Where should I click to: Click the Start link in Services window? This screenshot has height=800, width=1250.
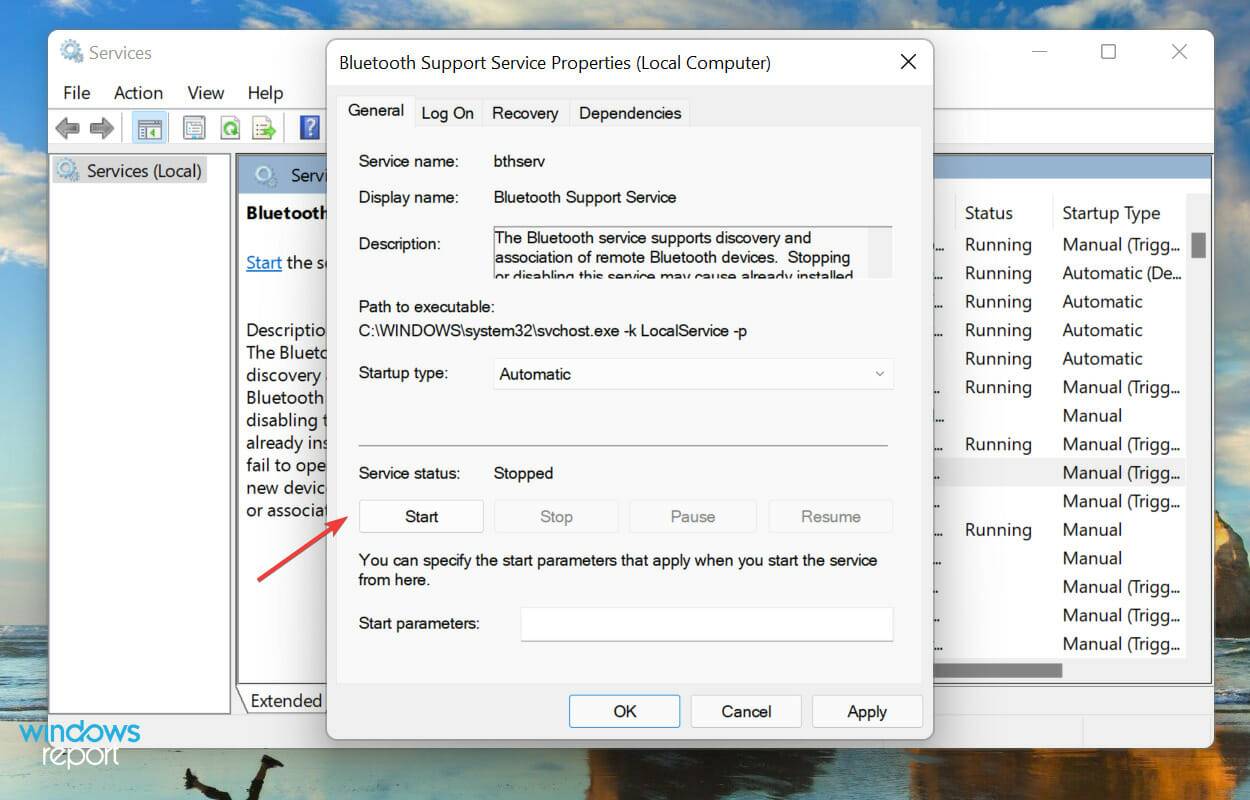coord(264,262)
